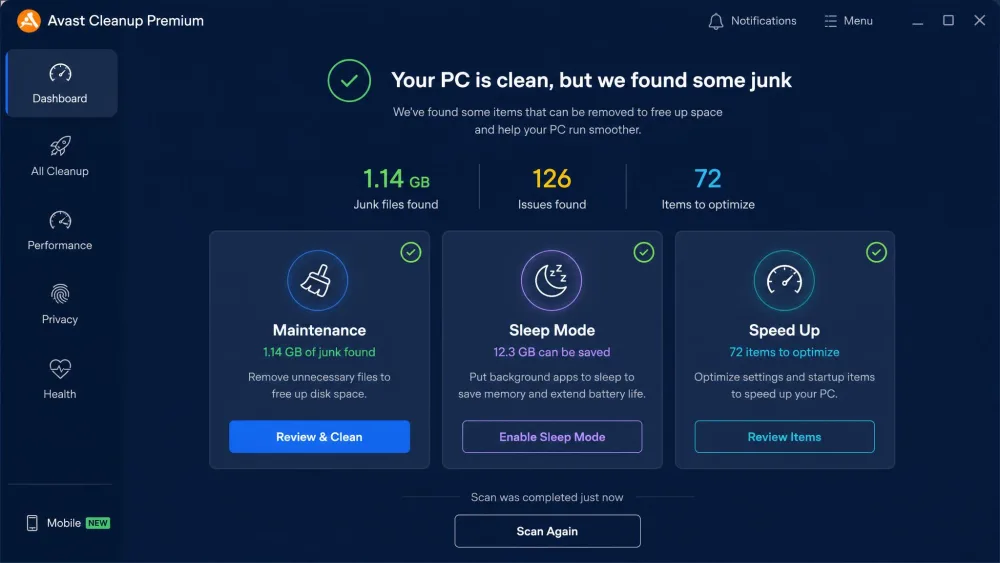Screen dimensions: 1000x563
Task: Toggle the Speed Up card checkmark
Action: click(x=876, y=252)
